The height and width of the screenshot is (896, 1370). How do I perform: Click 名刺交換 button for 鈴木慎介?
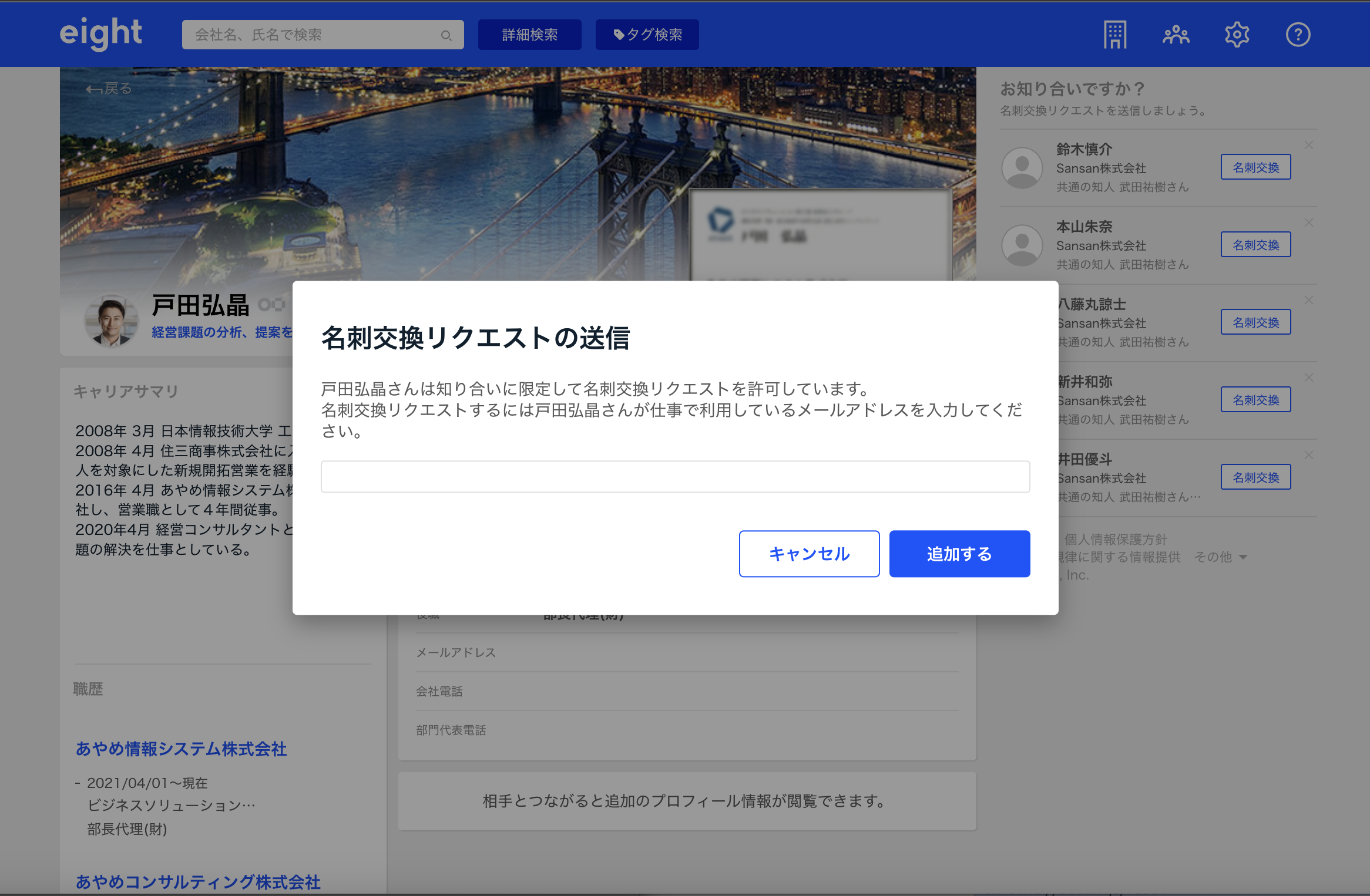pos(1255,167)
